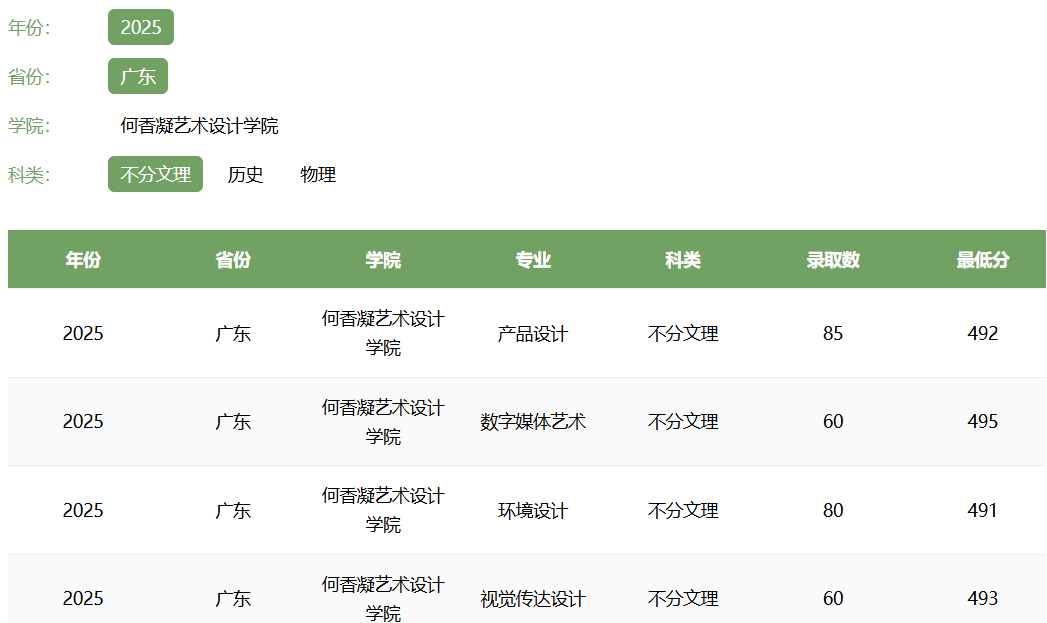This screenshot has height=623, width=1047.
Task: Click the 科类: filter label
Action: [x=29, y=174]
